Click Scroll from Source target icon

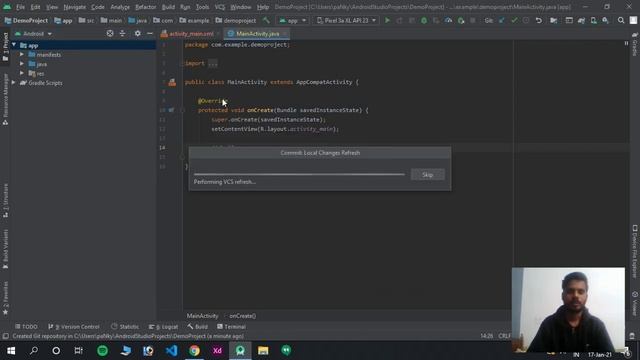tap(110, 33)
